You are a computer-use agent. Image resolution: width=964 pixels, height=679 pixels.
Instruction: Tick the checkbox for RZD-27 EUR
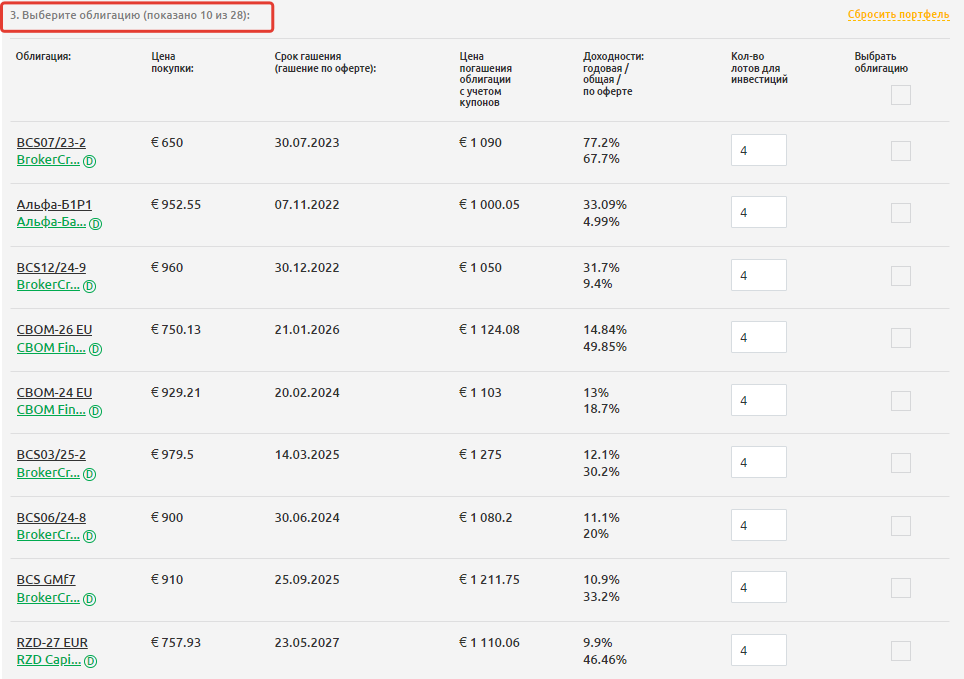click(901, 651)
